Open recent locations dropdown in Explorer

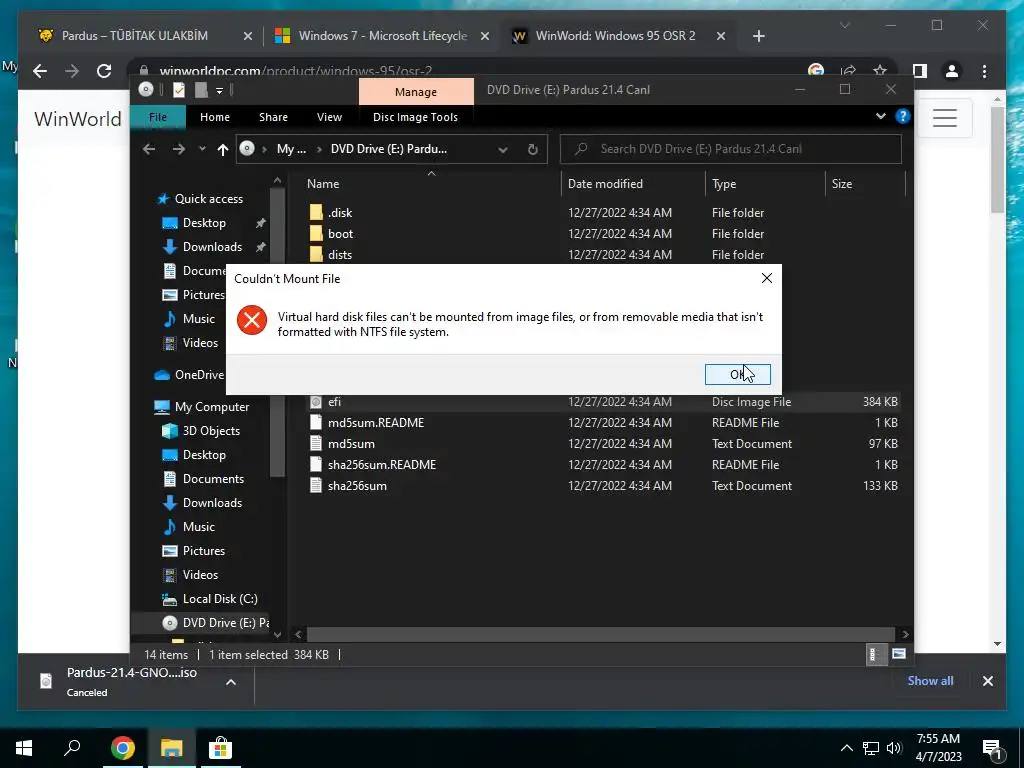point(202,149)
